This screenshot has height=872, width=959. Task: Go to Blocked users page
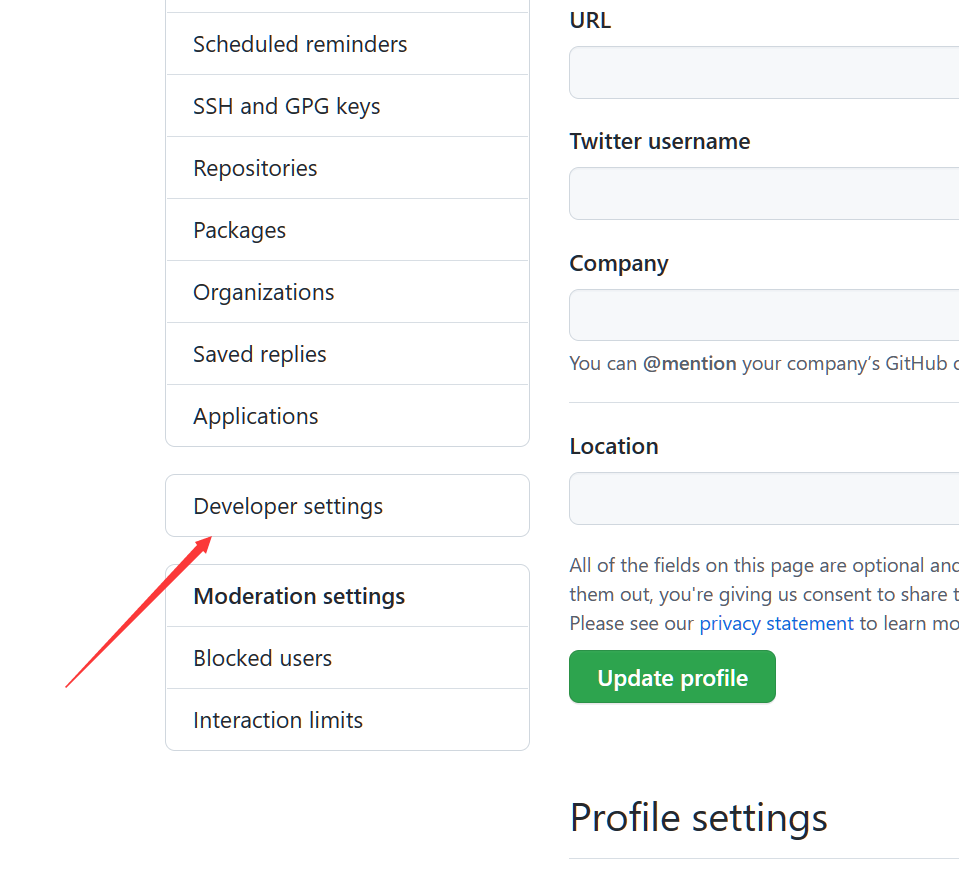[x=263, y=658]
